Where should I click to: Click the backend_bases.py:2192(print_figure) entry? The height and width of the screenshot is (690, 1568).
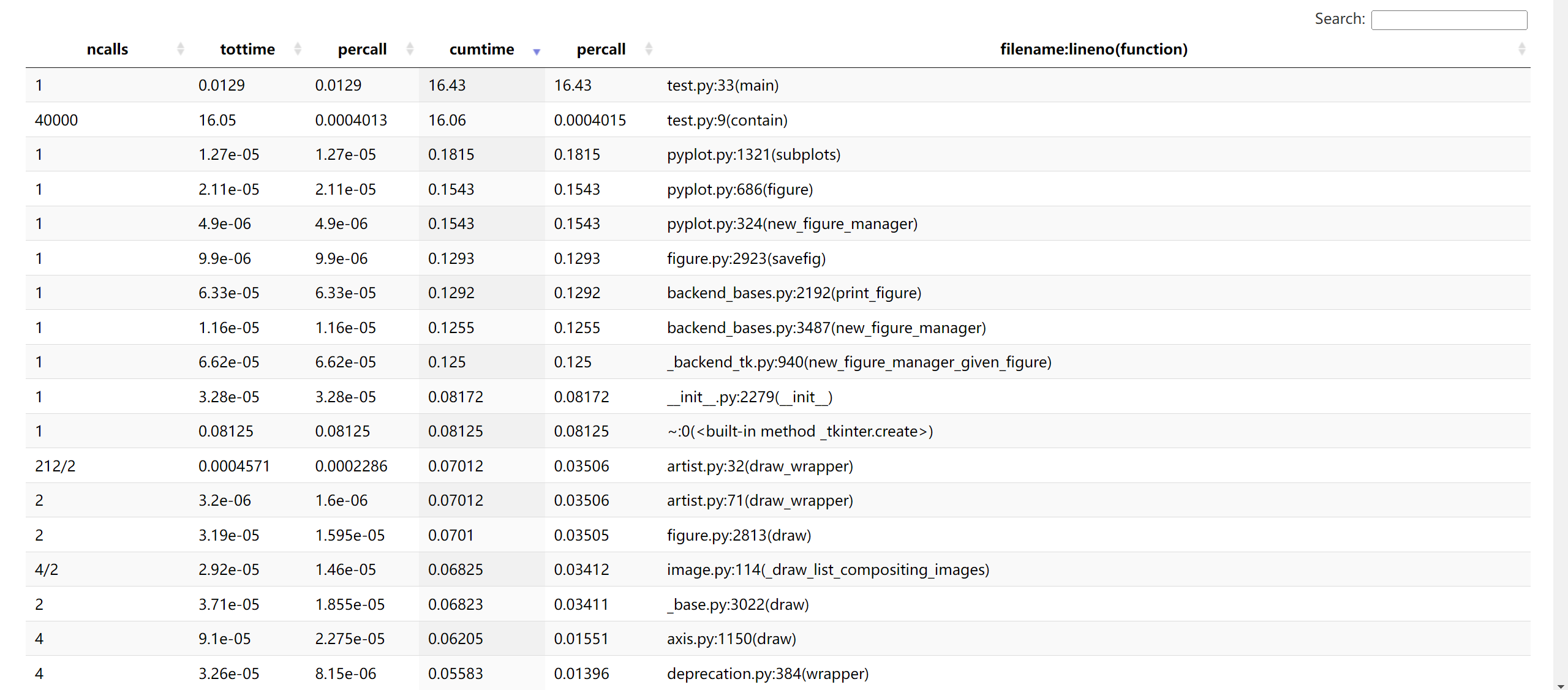pos(794,293)
